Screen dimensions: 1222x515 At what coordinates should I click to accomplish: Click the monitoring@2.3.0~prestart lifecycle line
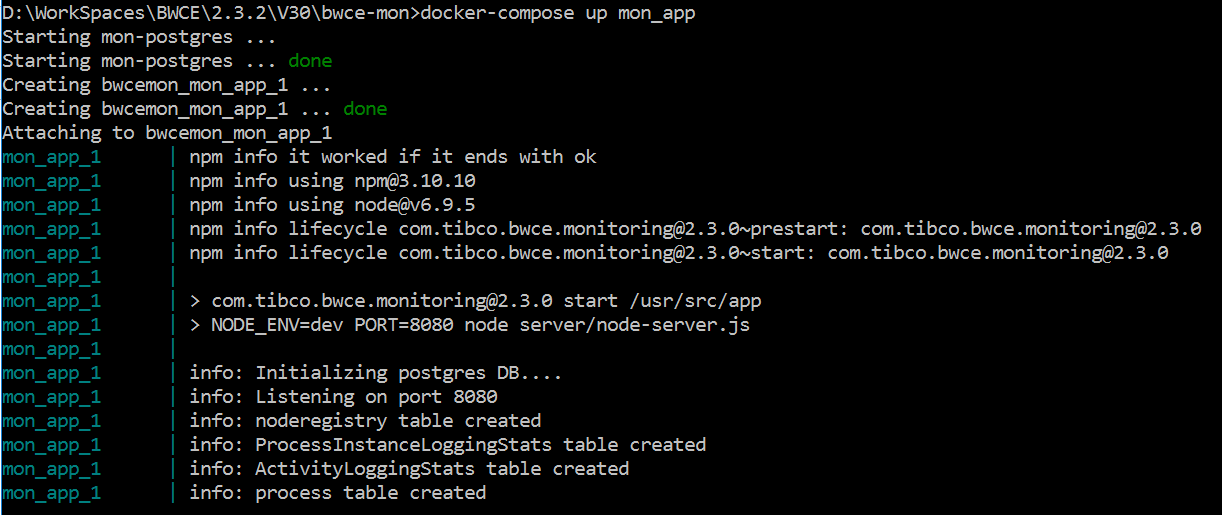coord(695,229)
